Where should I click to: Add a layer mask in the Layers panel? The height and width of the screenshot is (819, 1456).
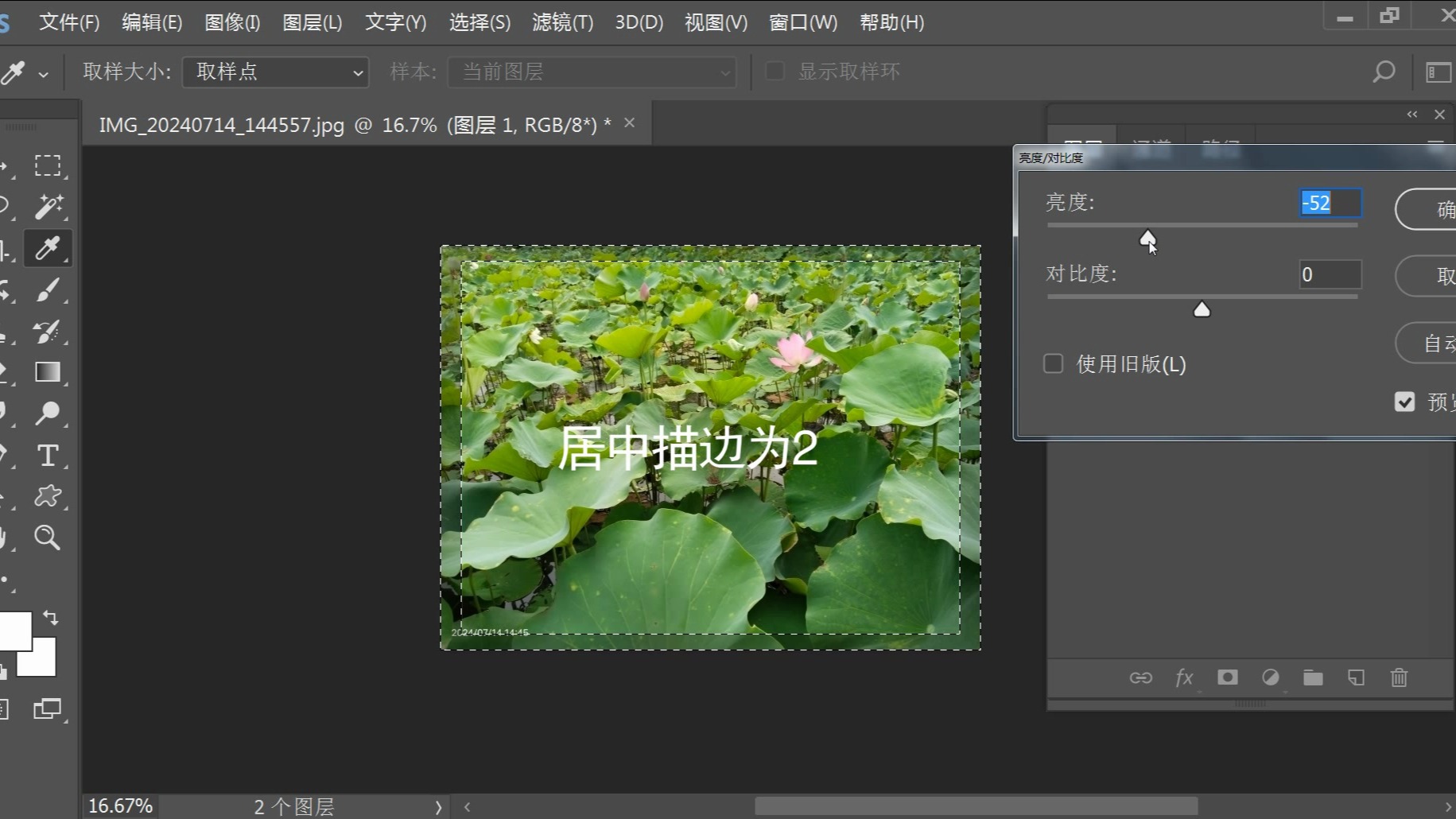coord(1227,677)
